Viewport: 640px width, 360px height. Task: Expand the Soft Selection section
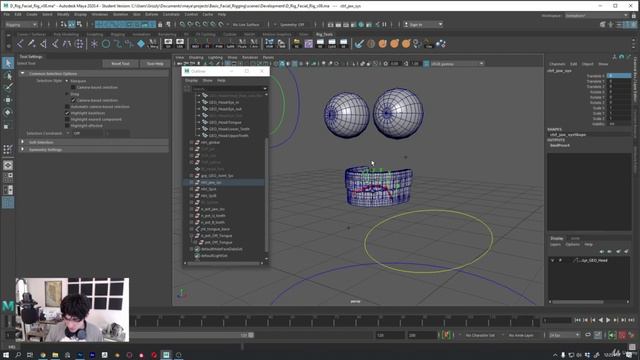[x=23, y=142]
